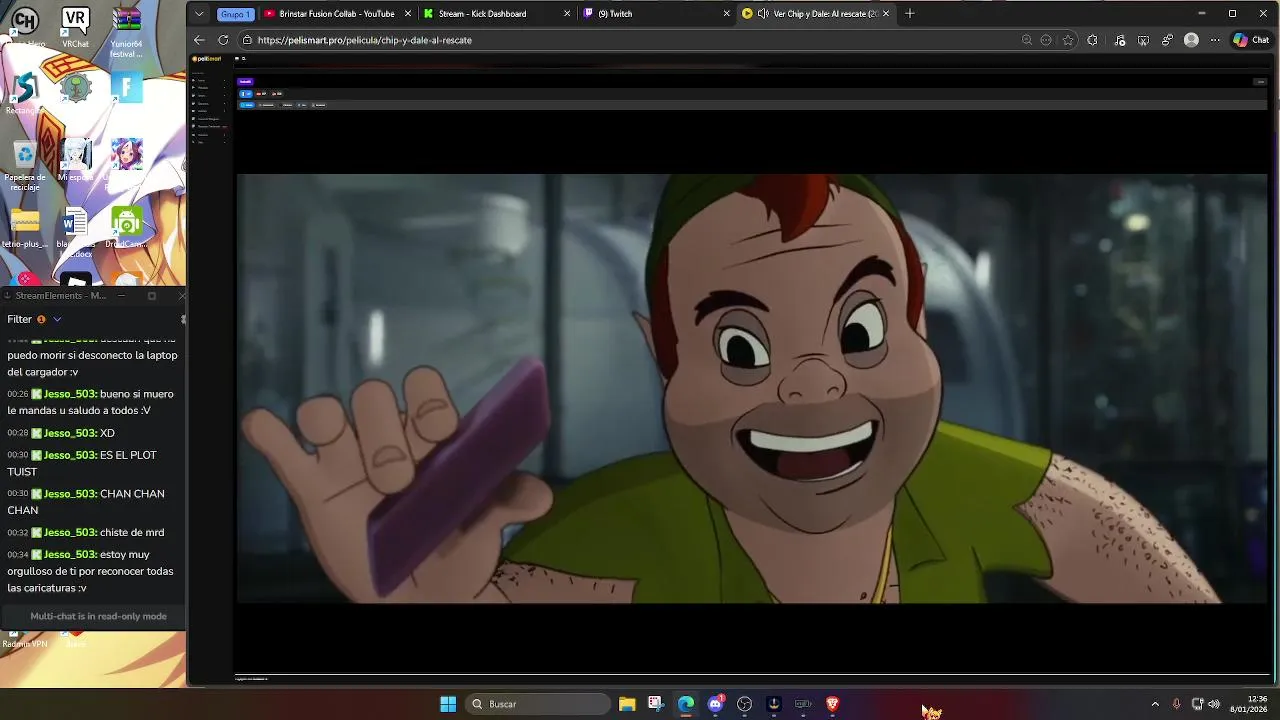Click the taskbar Buscar search box
The width and height of the screenshot is (1280, 720).
click(538, 704)
